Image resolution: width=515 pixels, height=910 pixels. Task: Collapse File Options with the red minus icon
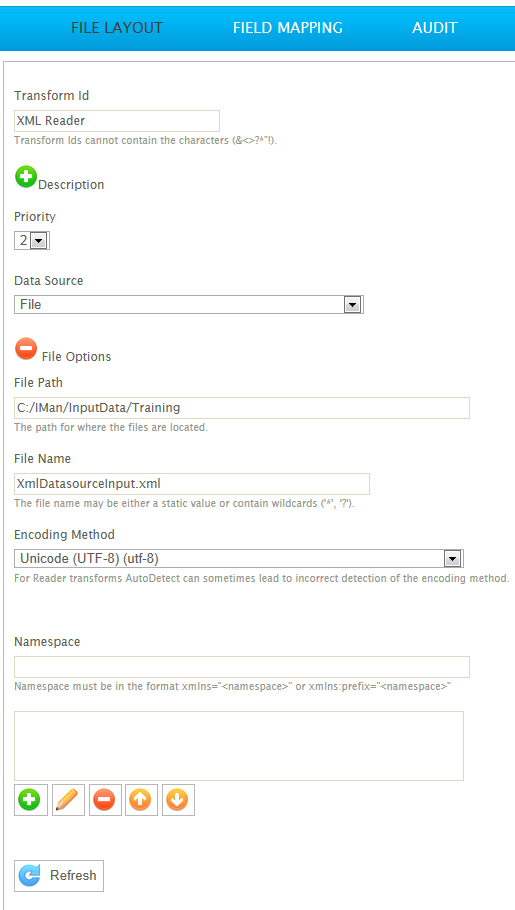tap(26, 349)
